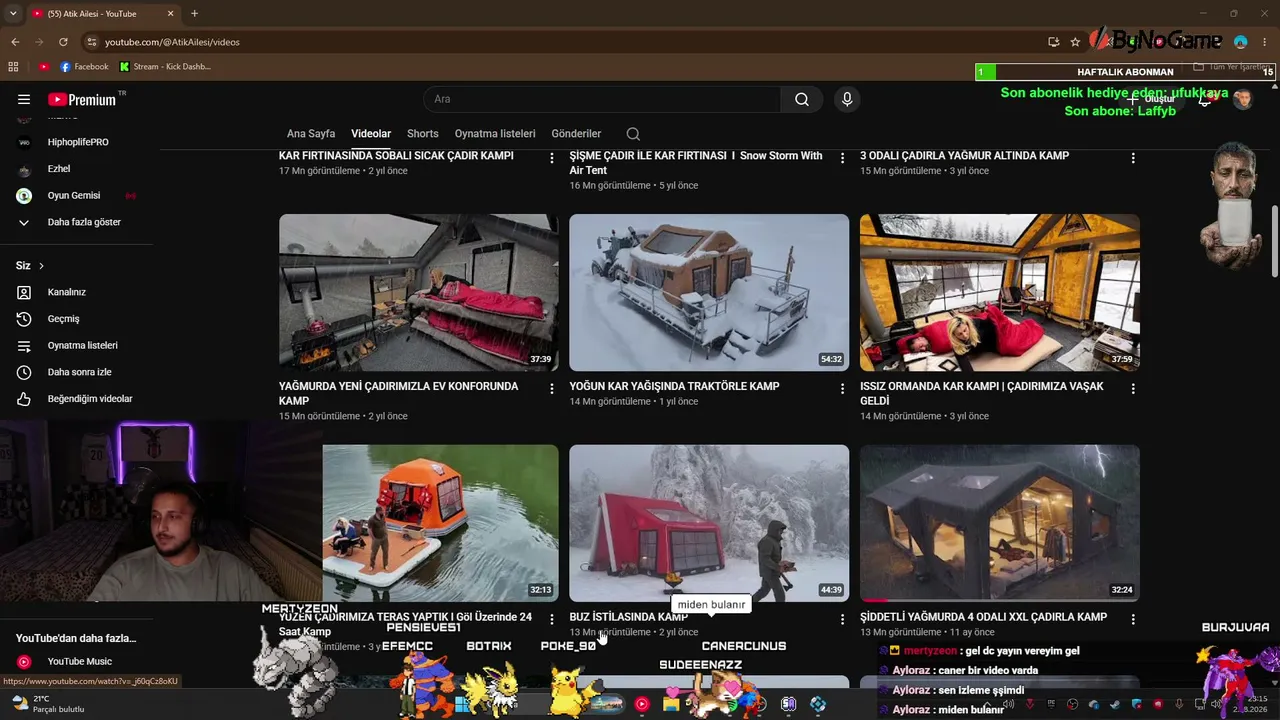The width and height of the screenshot is (1280, 720).
Task: Open more actions for KAR FIRTINASINDA SOBALI video
Action: (x=552, y=158)
